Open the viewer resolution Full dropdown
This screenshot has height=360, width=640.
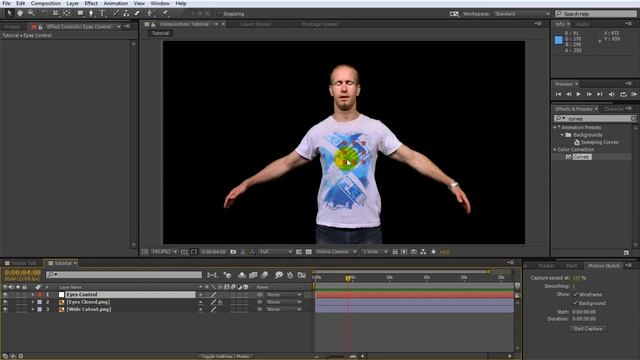(276, 252)
